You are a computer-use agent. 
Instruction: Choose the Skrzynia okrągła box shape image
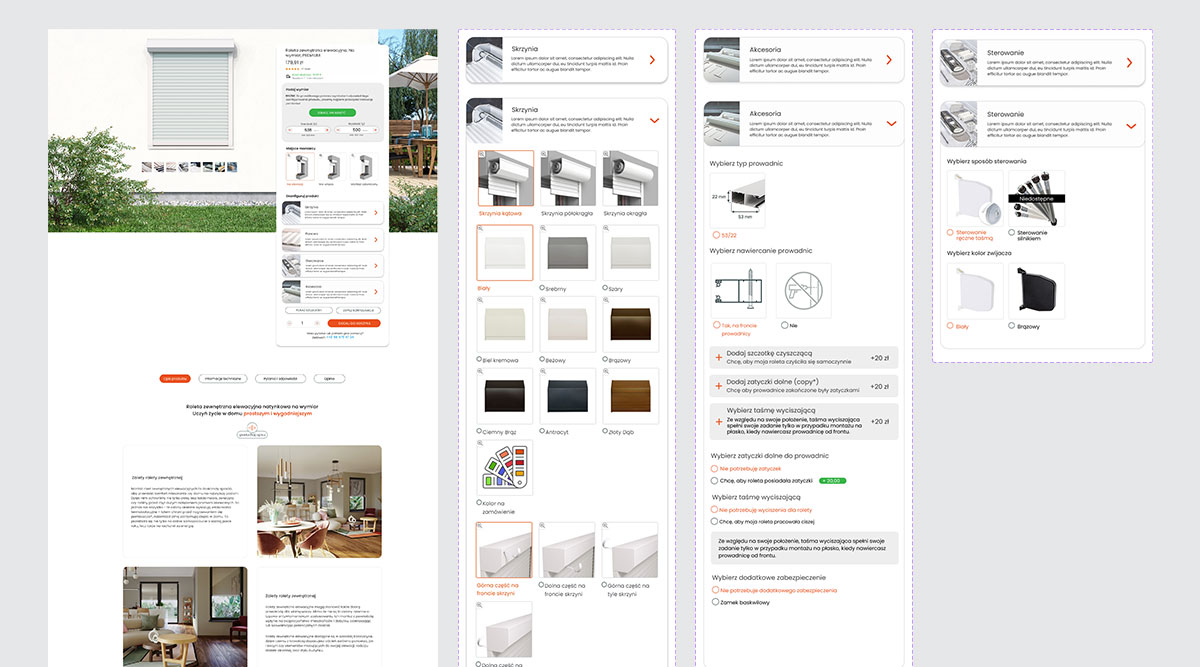tap(630, 179)
